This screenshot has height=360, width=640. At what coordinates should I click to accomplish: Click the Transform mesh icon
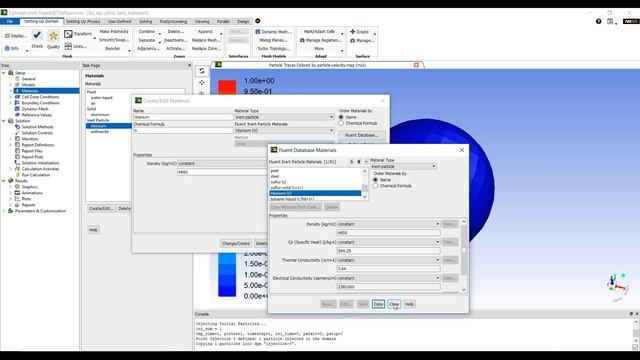tap(68, 34)
